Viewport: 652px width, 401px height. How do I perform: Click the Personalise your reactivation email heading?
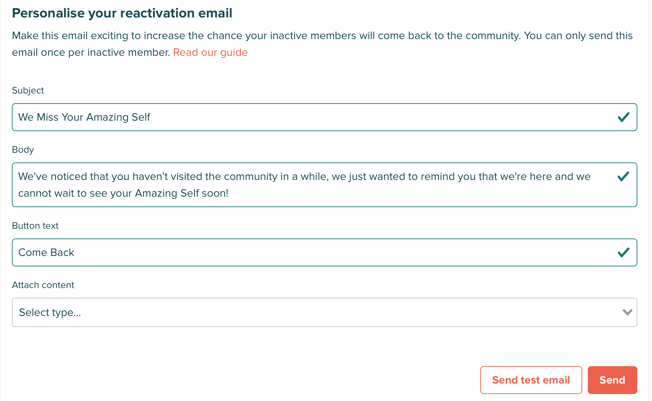tap(122, 13)
